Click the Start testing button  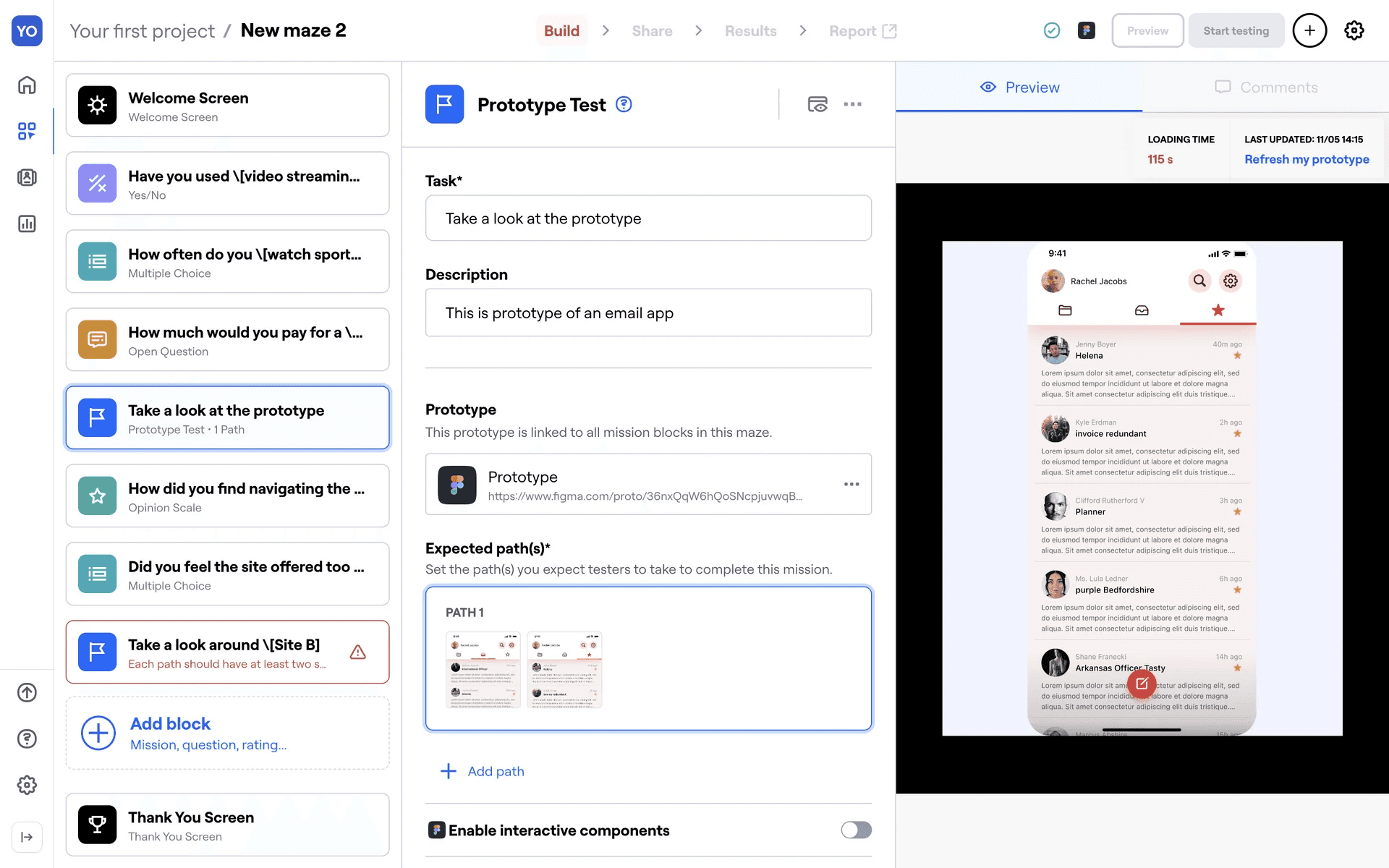1236,30
